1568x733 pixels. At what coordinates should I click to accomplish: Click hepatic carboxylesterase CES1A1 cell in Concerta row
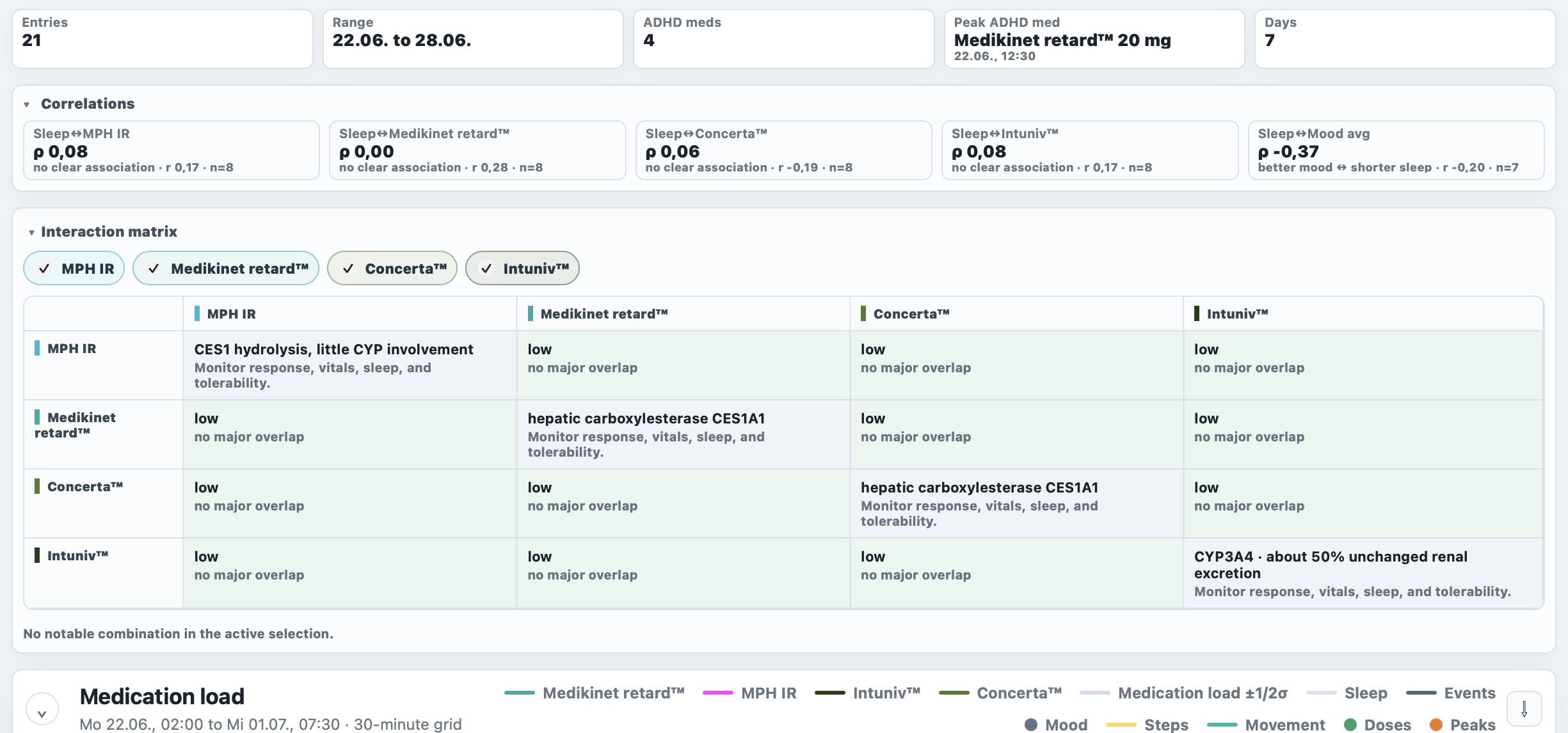coord(1016,503)
